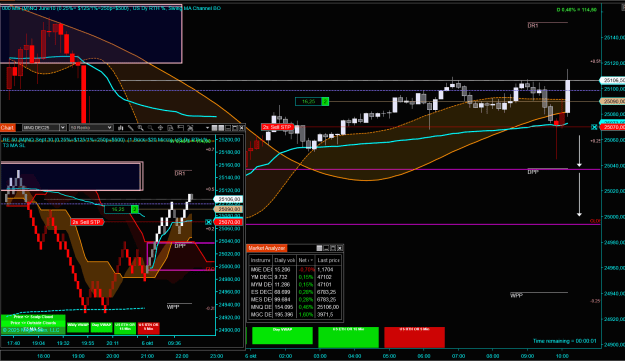The height and width of the screenshot is (361, 625).
Task: Click the X marker next to the small chart 25070,00 label
Action: pyautogui.click(x=208, y=222)
